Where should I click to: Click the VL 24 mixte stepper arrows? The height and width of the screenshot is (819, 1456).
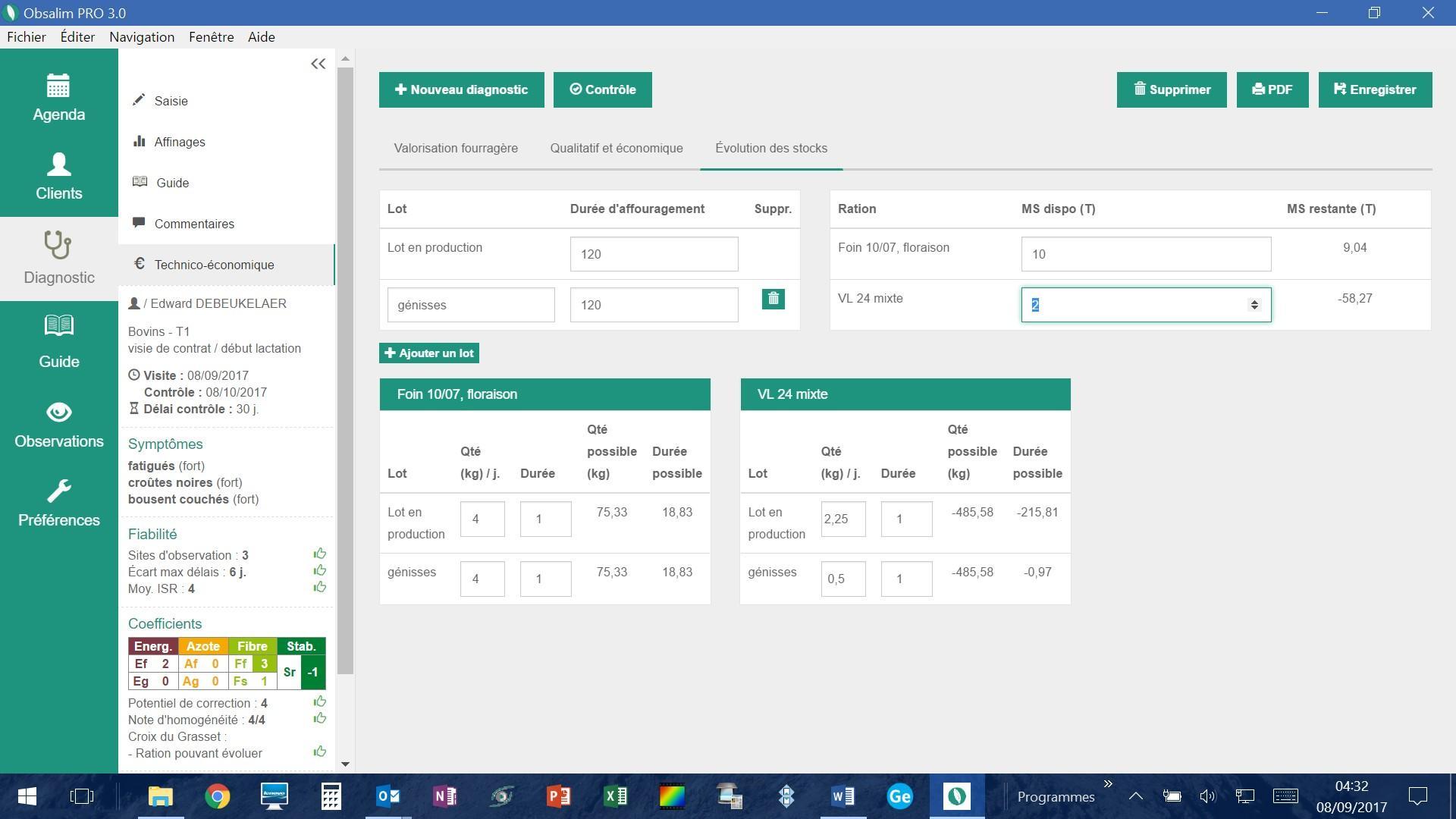tap(1254, 305)
